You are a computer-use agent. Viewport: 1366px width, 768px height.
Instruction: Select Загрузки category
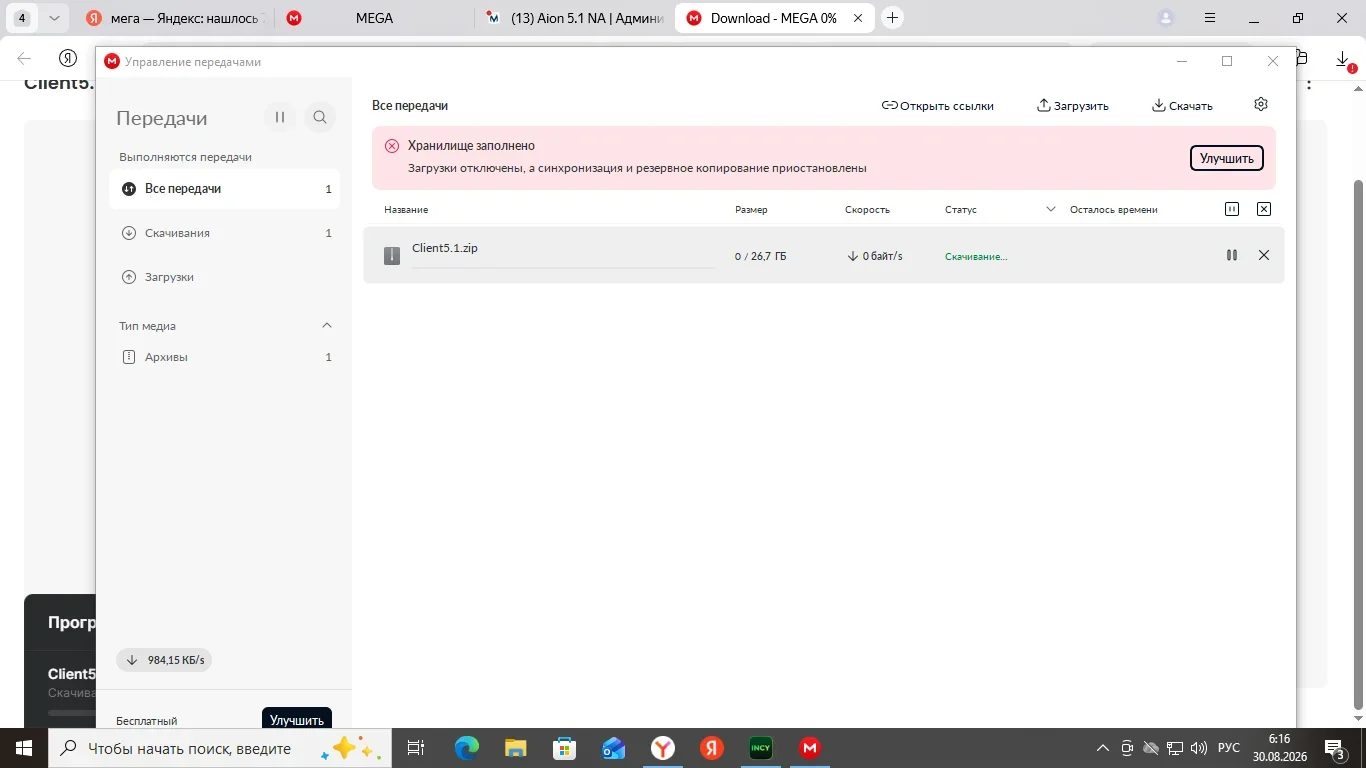click(224, 277)
